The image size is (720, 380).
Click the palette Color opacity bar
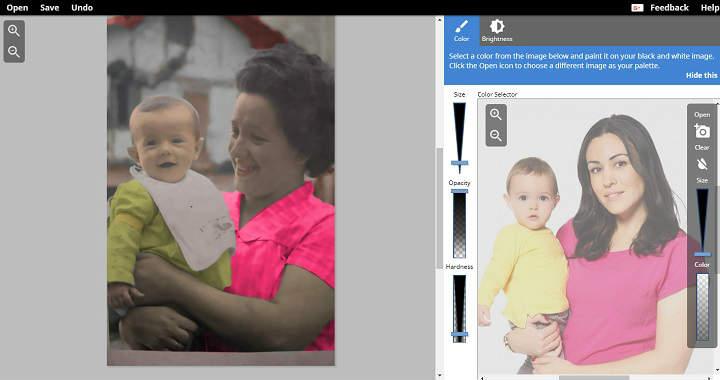pyautogui.click(x=702, y=307)
